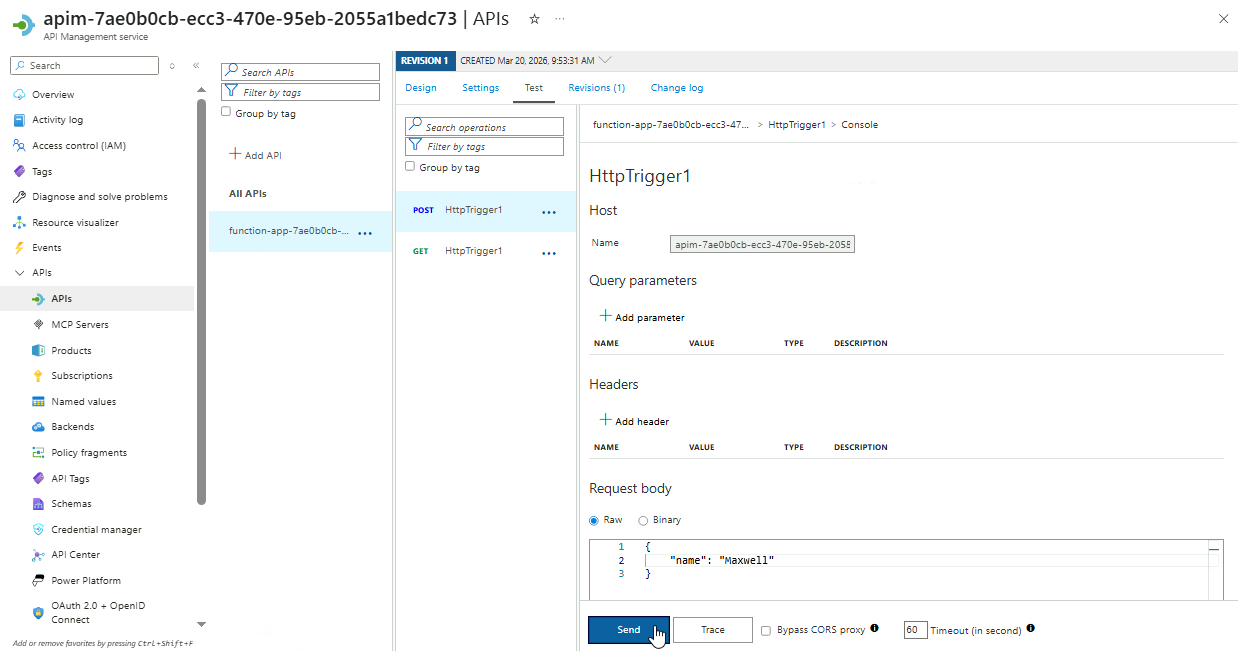The width and height of the screenshot is (1238, 651).
Task: Open the Change log tab
Action: pyautogui.click(x=676, y=88)
